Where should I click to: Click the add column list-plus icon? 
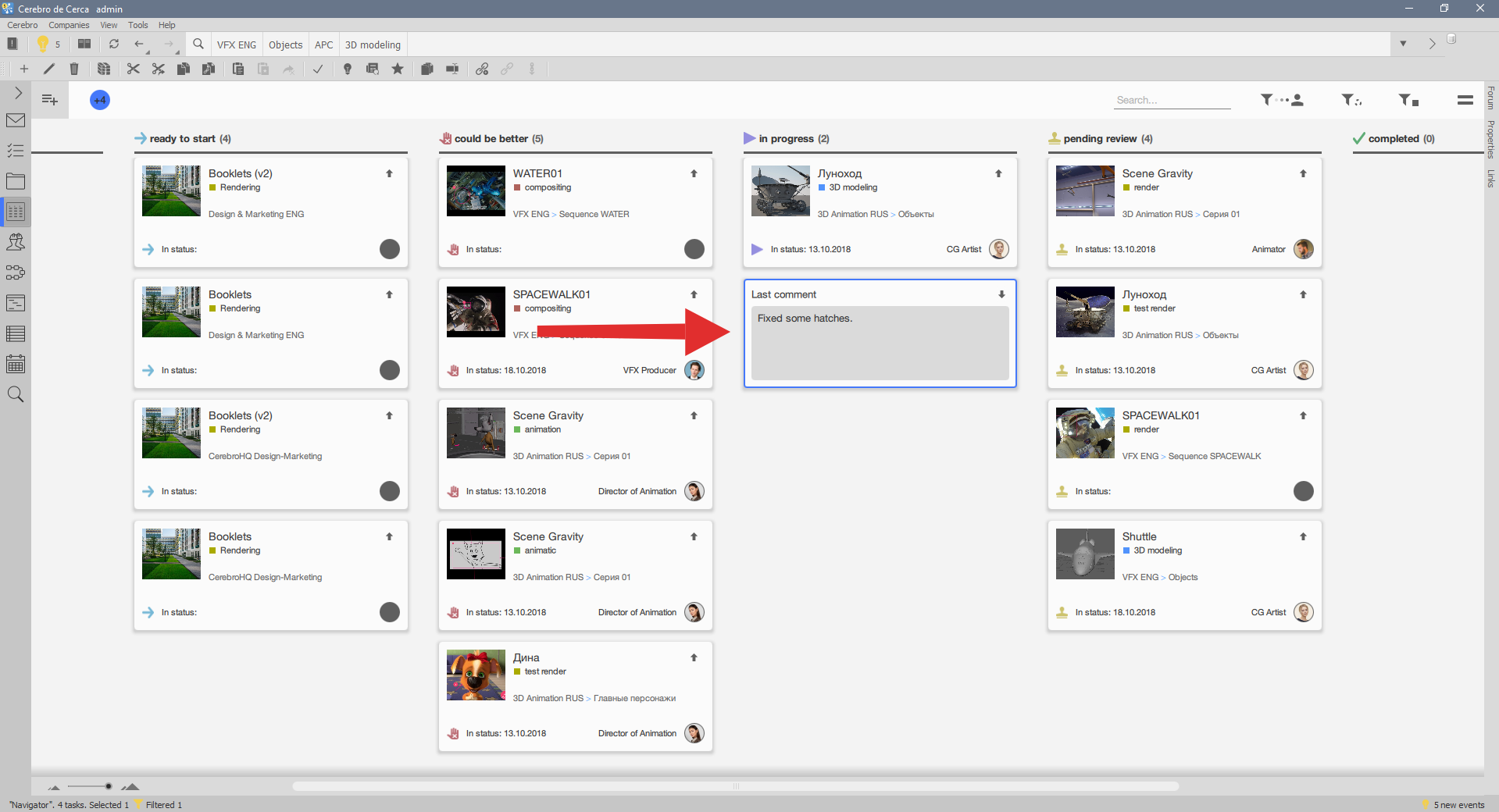tap(50, 100)
